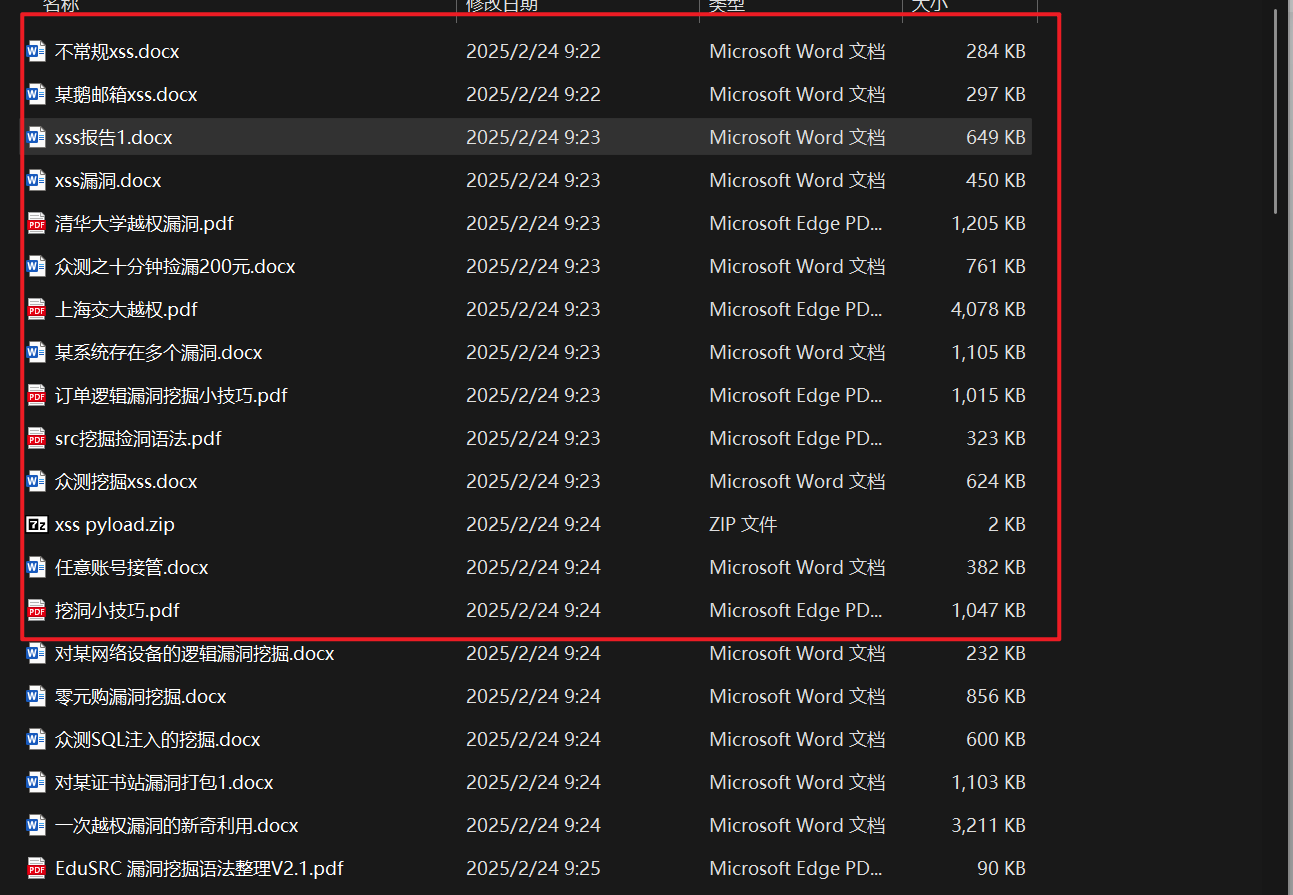Select the file 一次越权漏洞的新奇利用.docx

pyautogui.click(x=176, y=825)
